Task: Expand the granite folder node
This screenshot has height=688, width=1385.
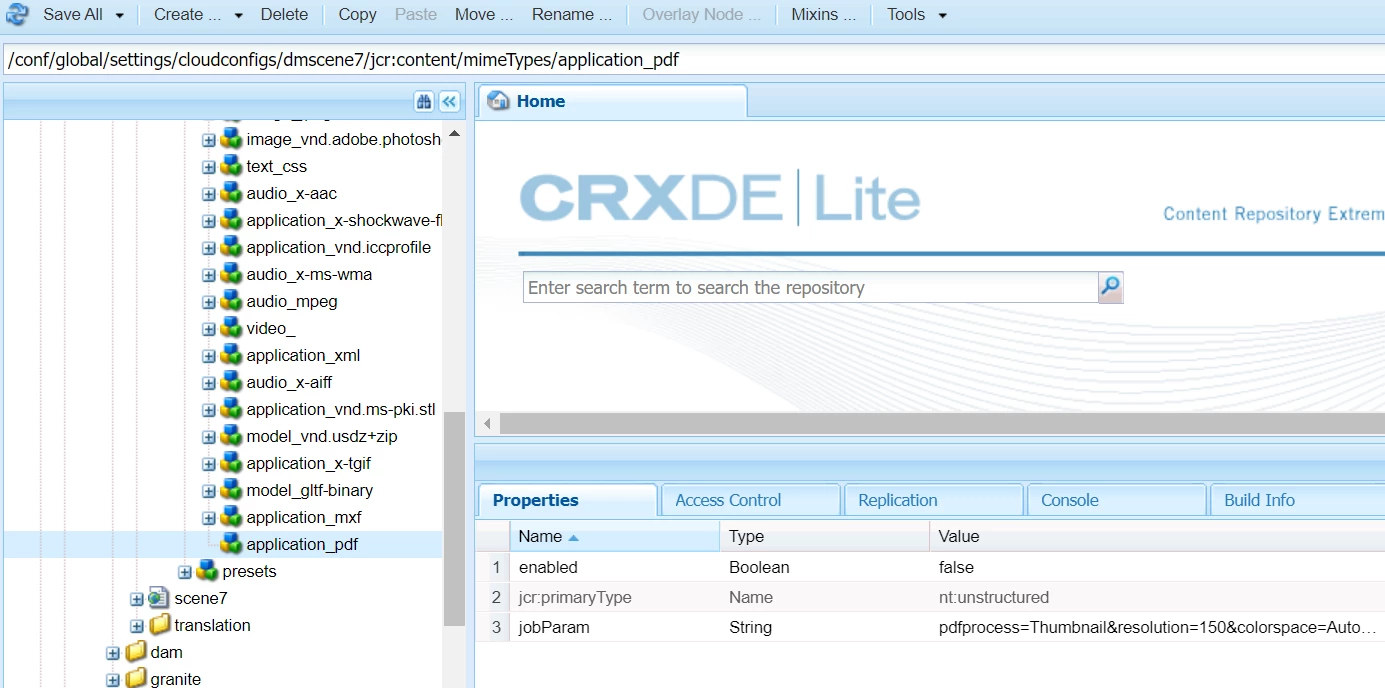Action: click(113, 680)
